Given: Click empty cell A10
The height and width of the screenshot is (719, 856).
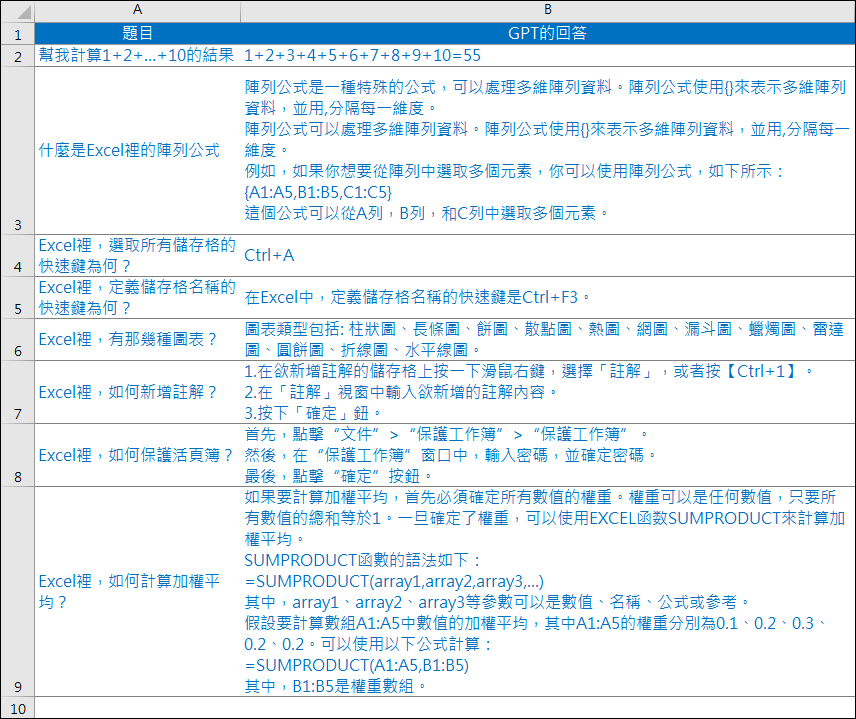Looking at the screenshot, I should (x=138, y=708).
